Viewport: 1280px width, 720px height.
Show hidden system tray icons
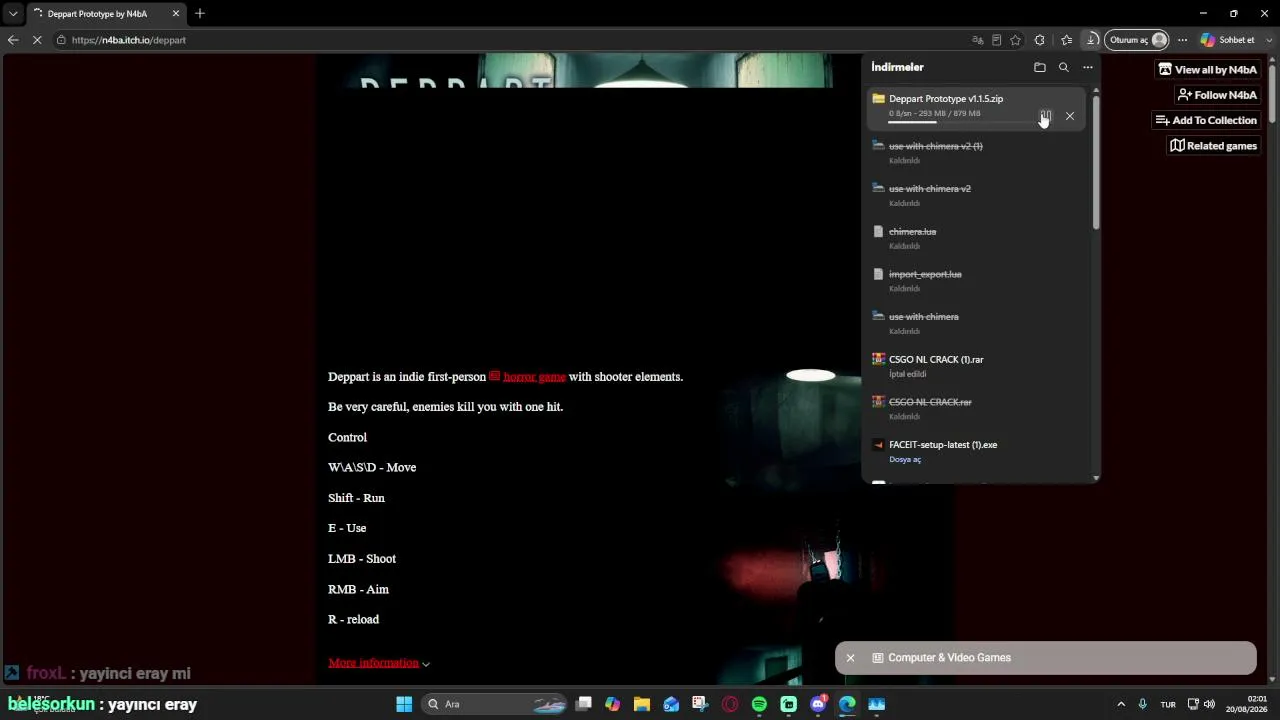pos(1121,704)
